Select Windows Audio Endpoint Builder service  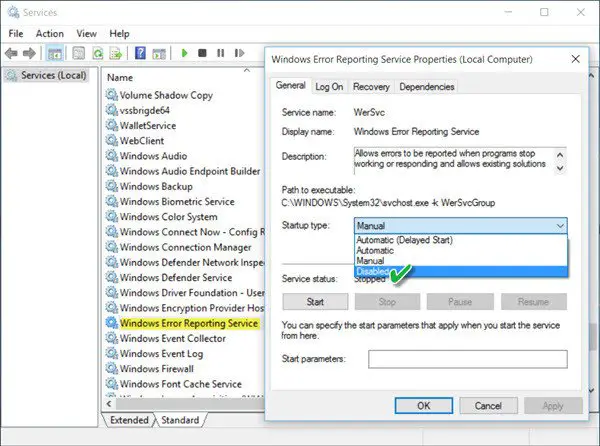(190, 171)
